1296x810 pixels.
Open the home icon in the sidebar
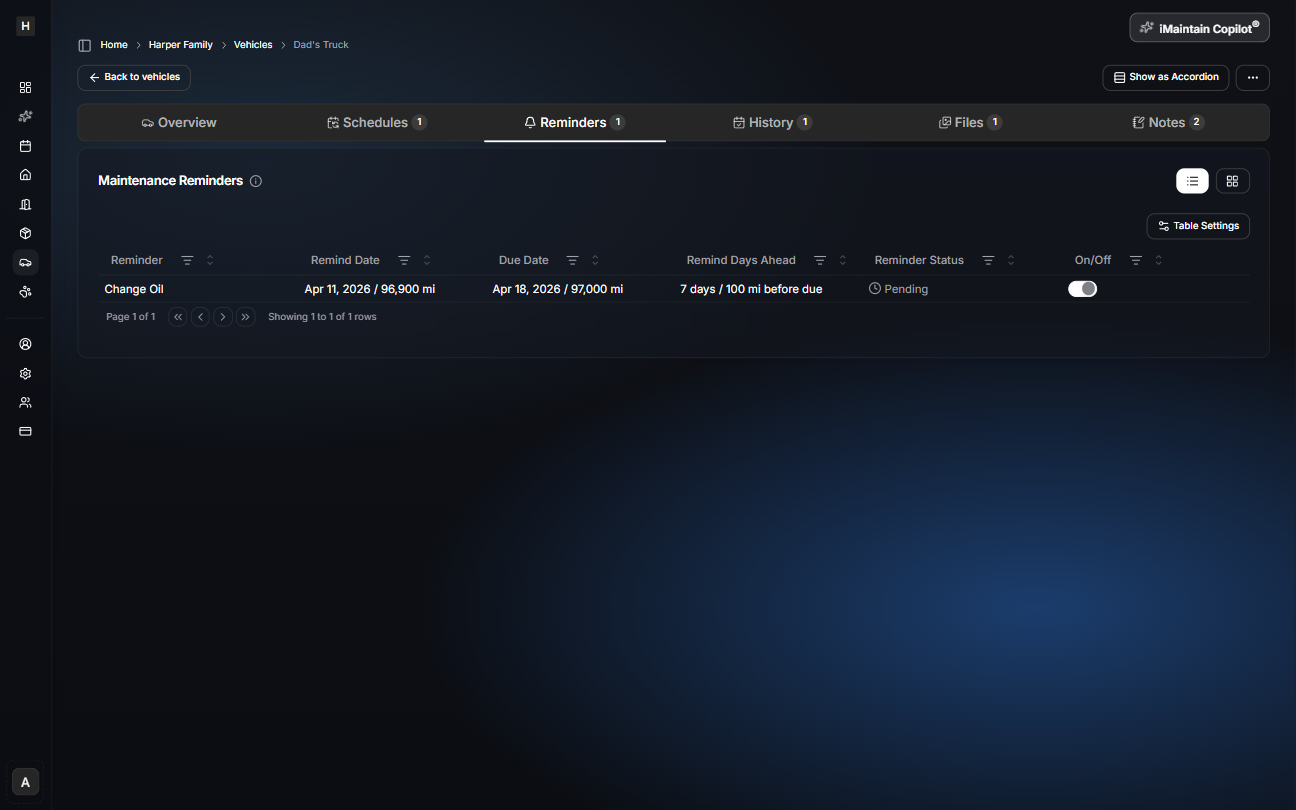pos(26,175)
